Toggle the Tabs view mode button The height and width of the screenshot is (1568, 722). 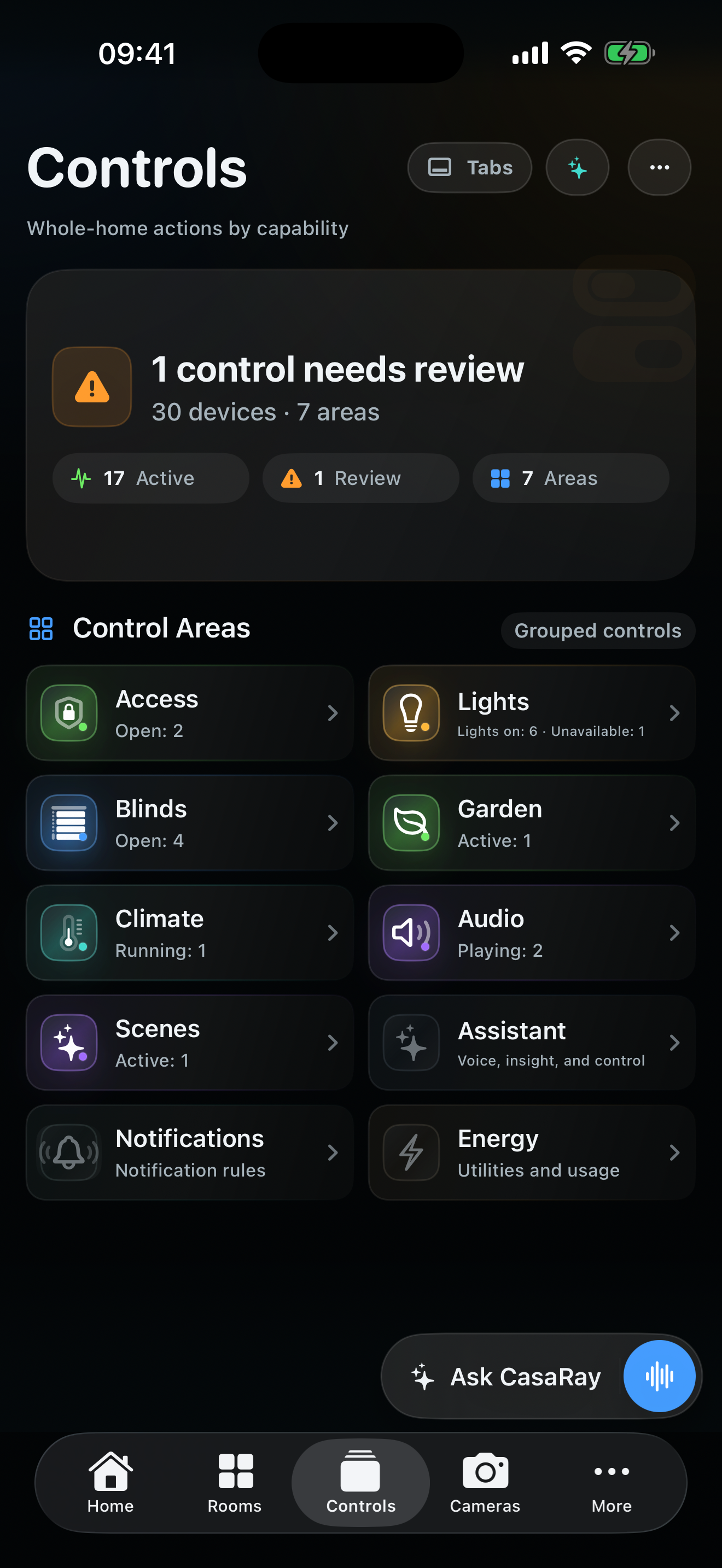click(469, 167)
